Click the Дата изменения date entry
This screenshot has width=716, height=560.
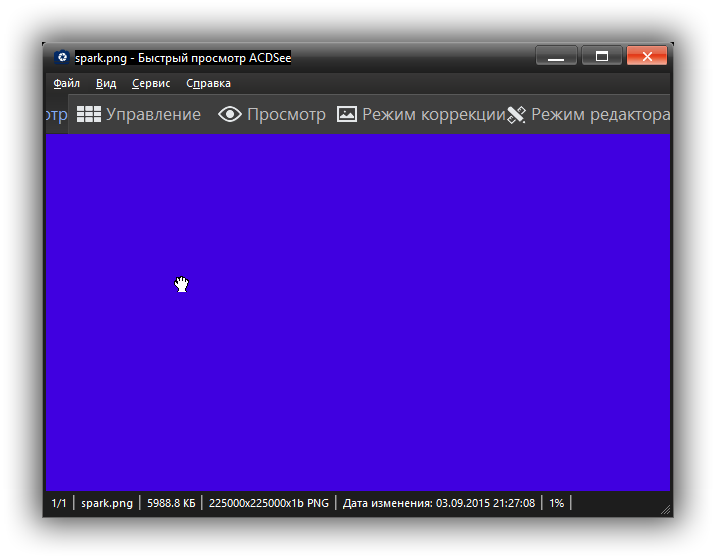tap(439, 503)
